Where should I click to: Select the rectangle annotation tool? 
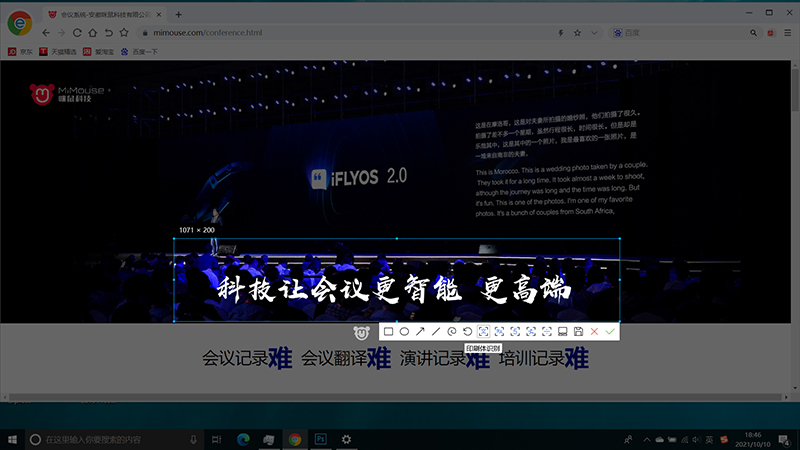click(x=388, y=332)
